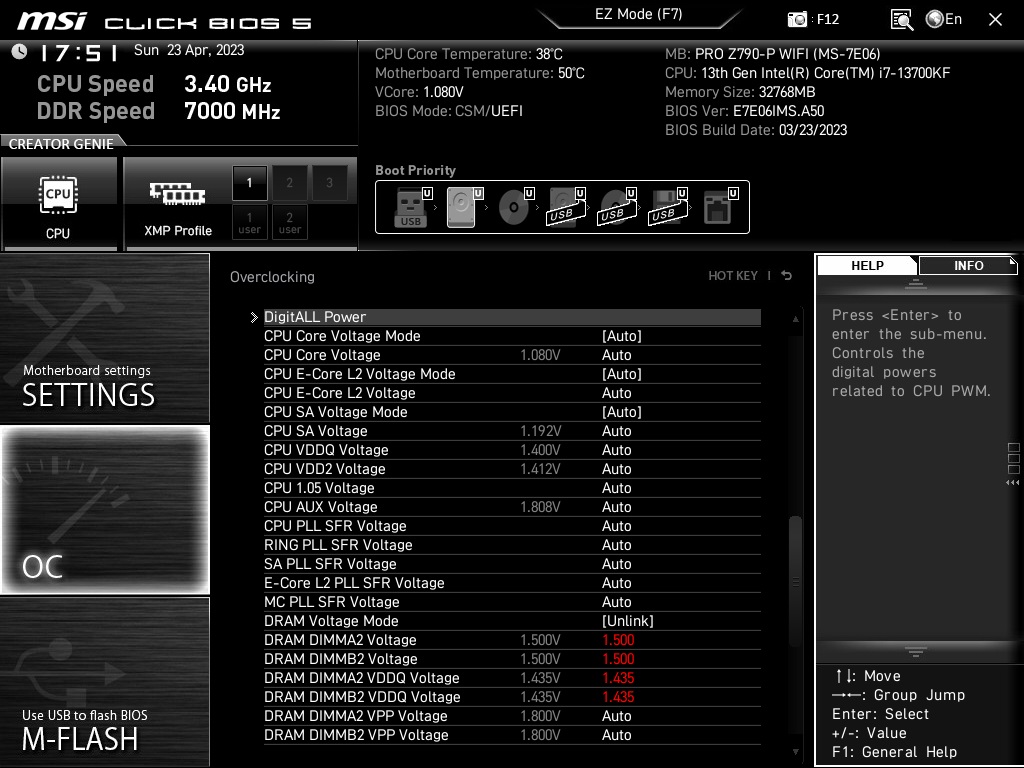Switch to the HELP tab
The width and height of the screenshot is (1024, 768).
[867, 266]
